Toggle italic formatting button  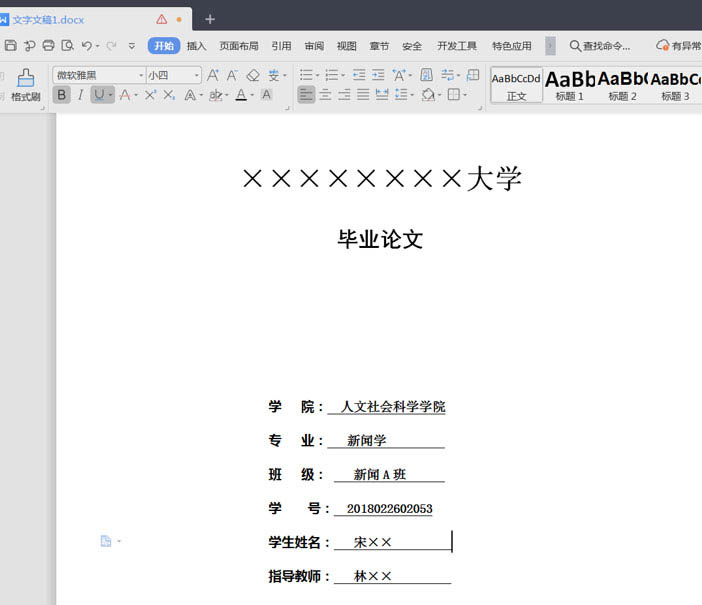pos(81,95)
